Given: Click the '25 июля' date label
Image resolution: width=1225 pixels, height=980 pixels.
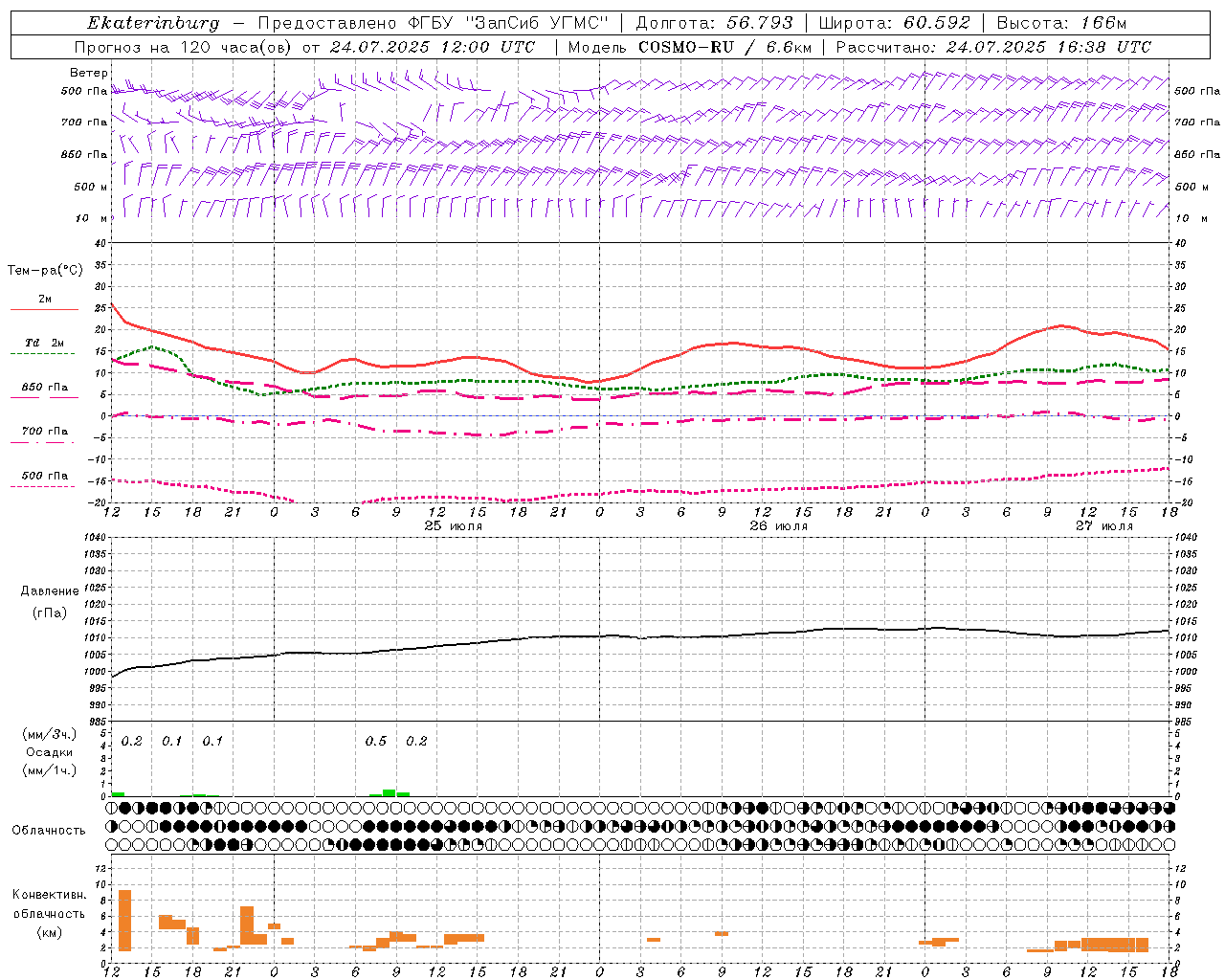Looking at the screenshot, I should point(454,526).
